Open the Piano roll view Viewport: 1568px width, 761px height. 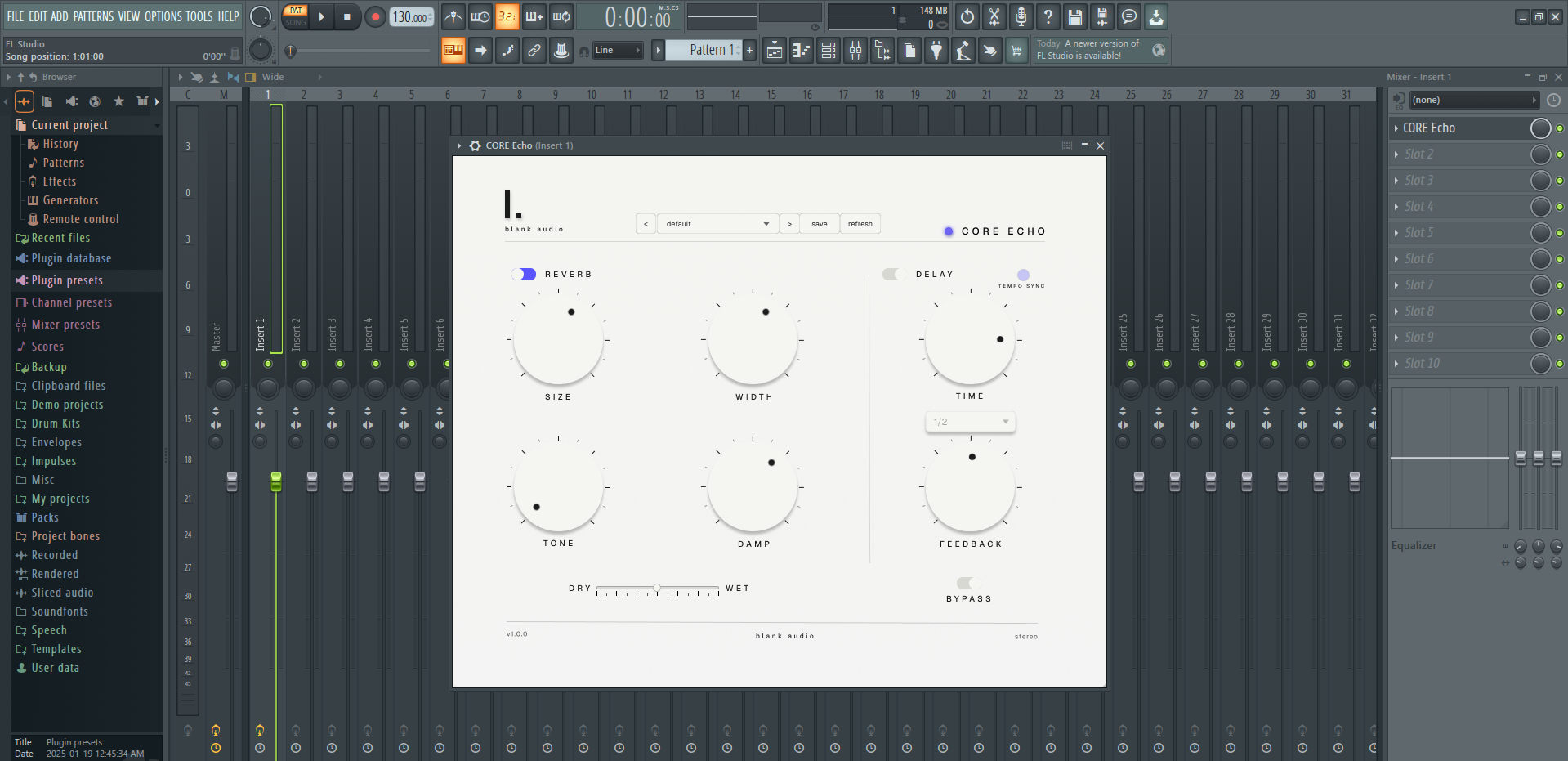[802, 51]
